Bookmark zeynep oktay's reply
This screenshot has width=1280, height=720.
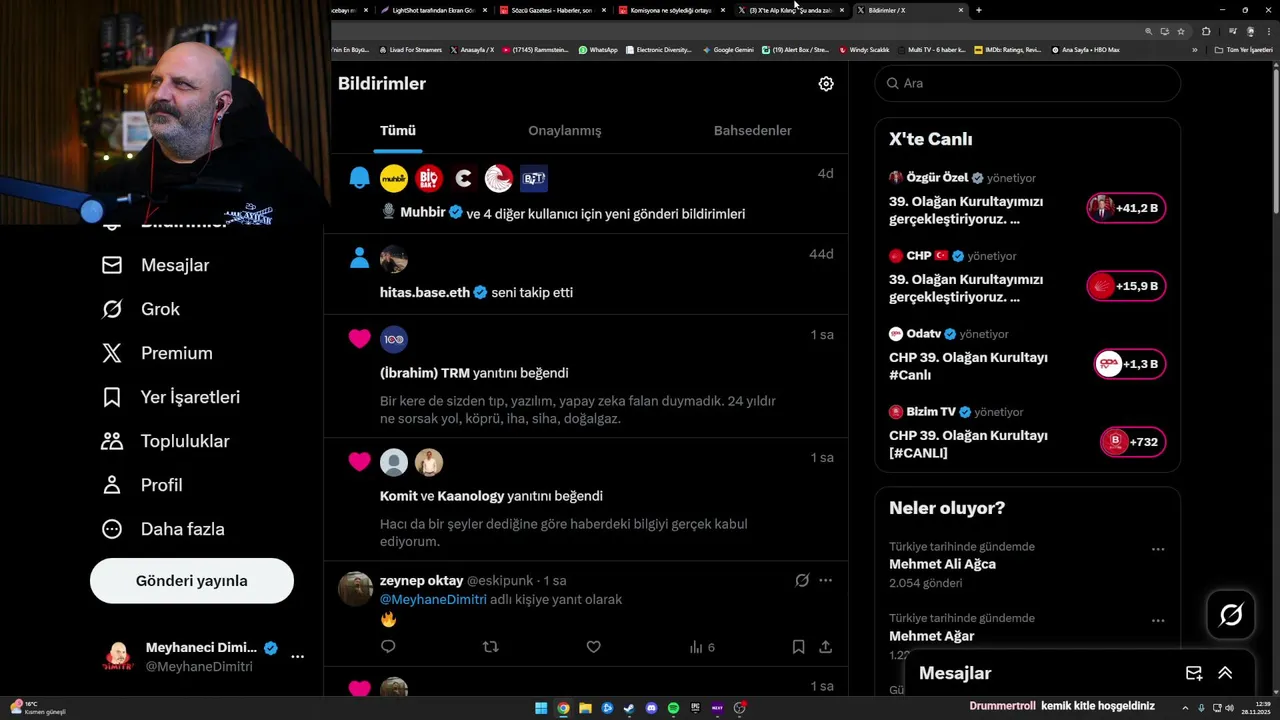pos(798,647)
